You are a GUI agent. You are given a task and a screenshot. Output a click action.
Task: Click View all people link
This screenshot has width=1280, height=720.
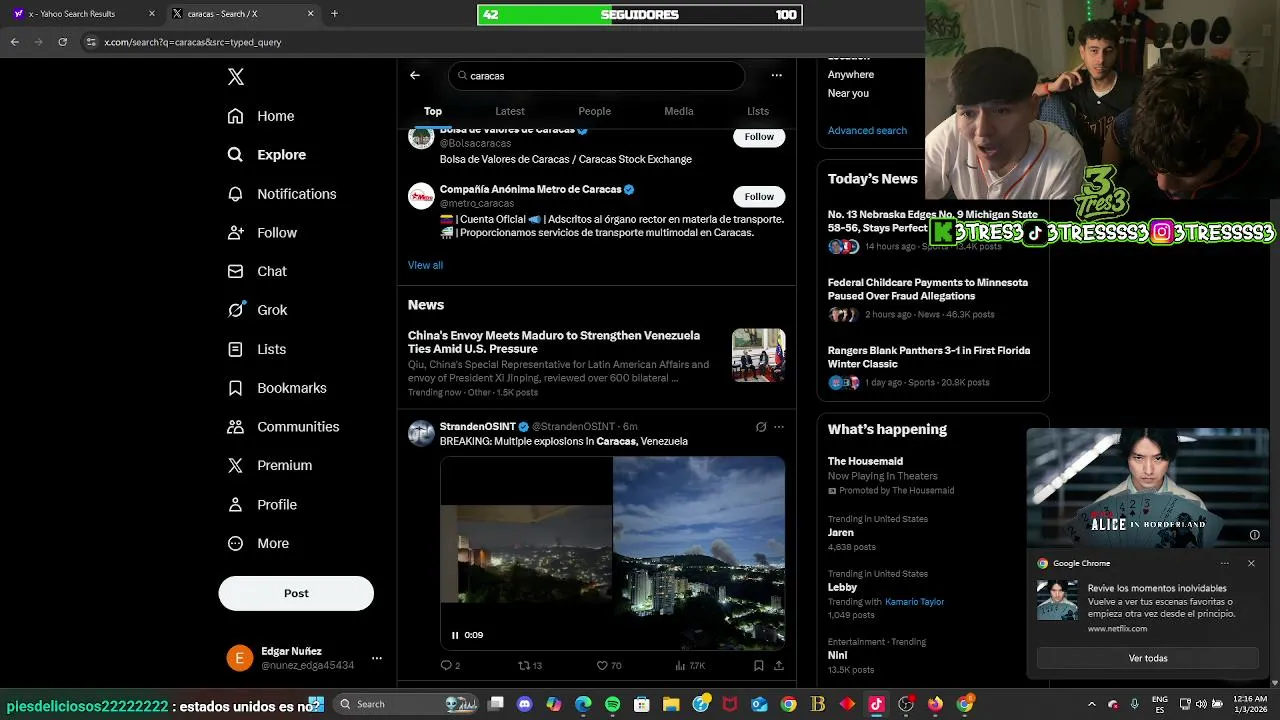(x=425, y=265)
